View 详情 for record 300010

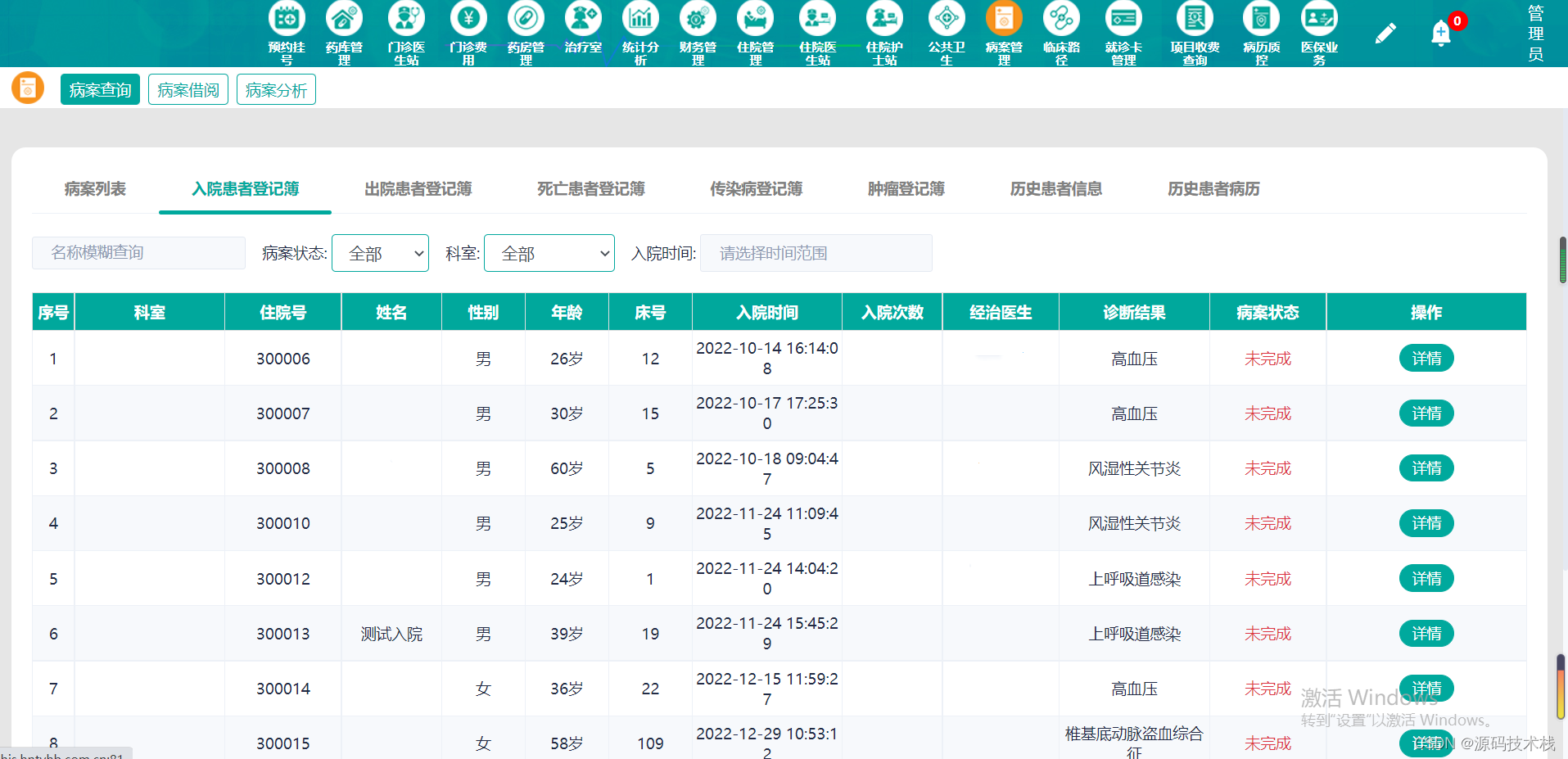pos(1426,523)
